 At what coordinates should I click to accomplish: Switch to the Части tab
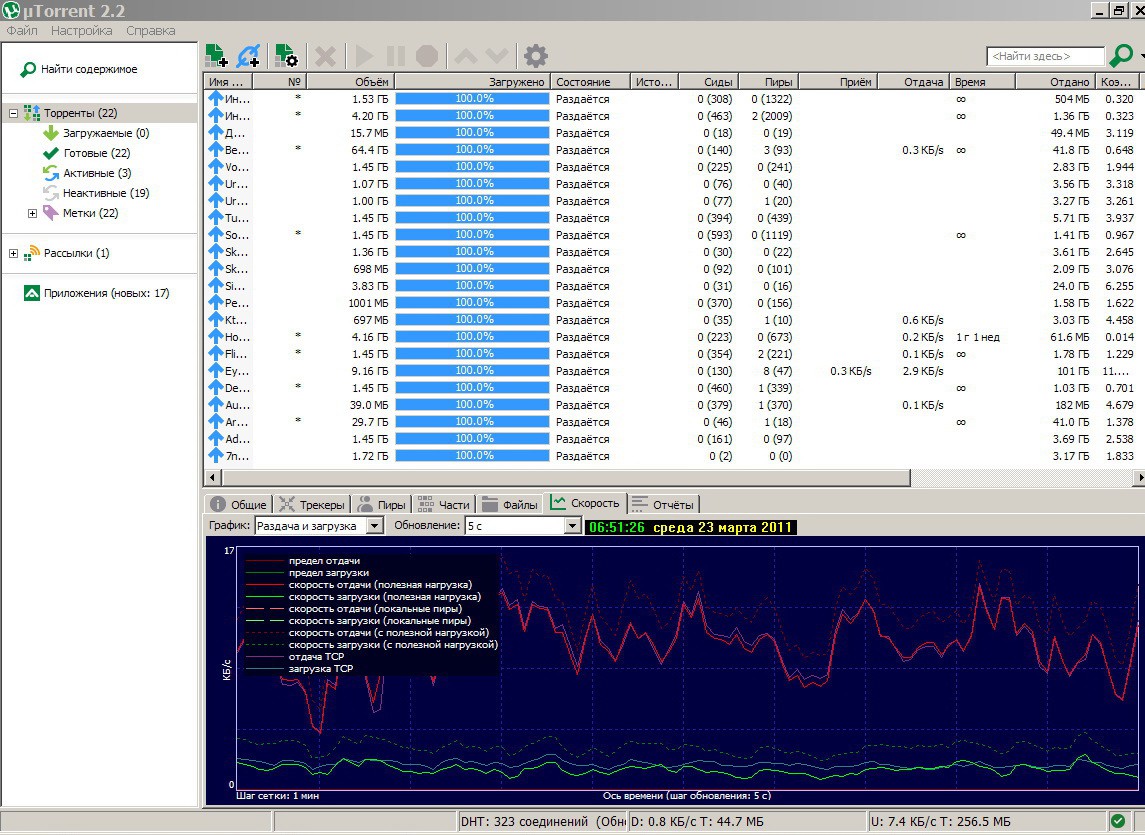(444, 504)
